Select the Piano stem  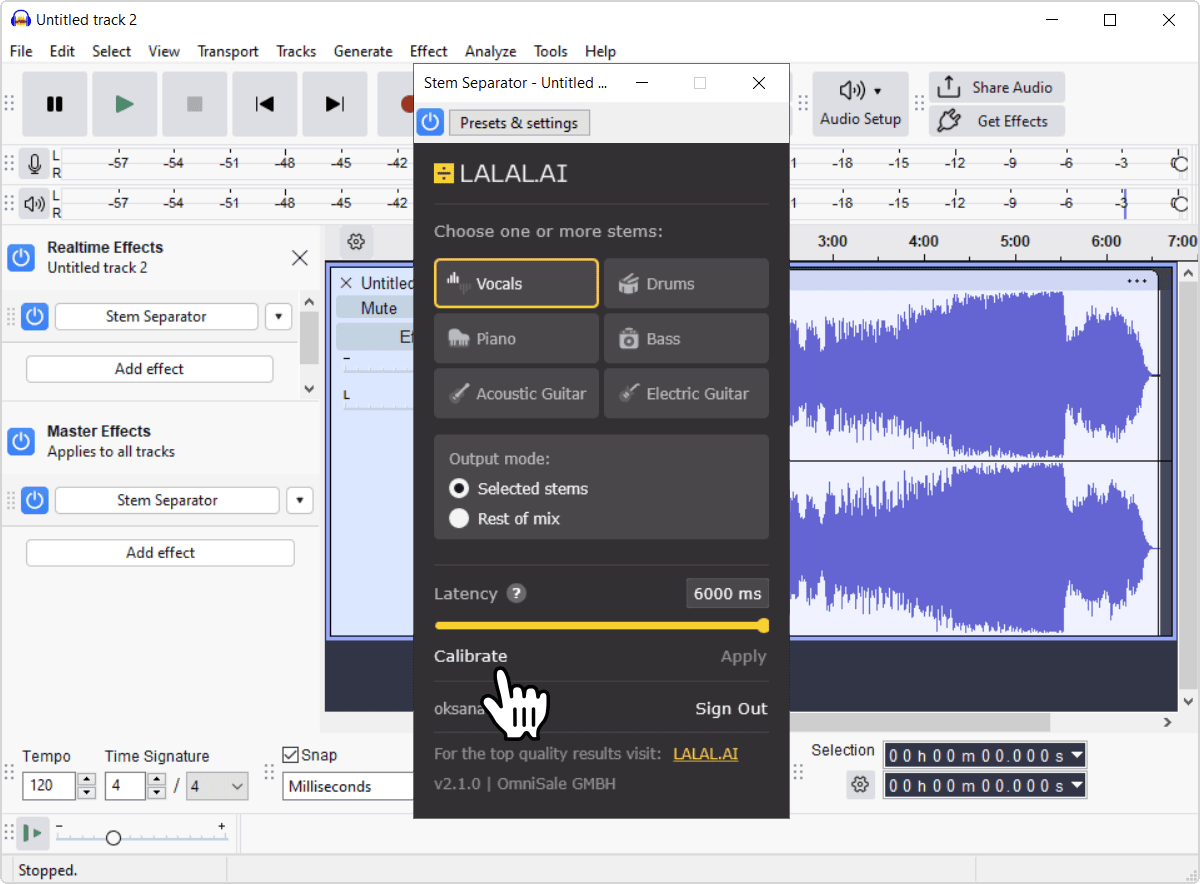516,339
